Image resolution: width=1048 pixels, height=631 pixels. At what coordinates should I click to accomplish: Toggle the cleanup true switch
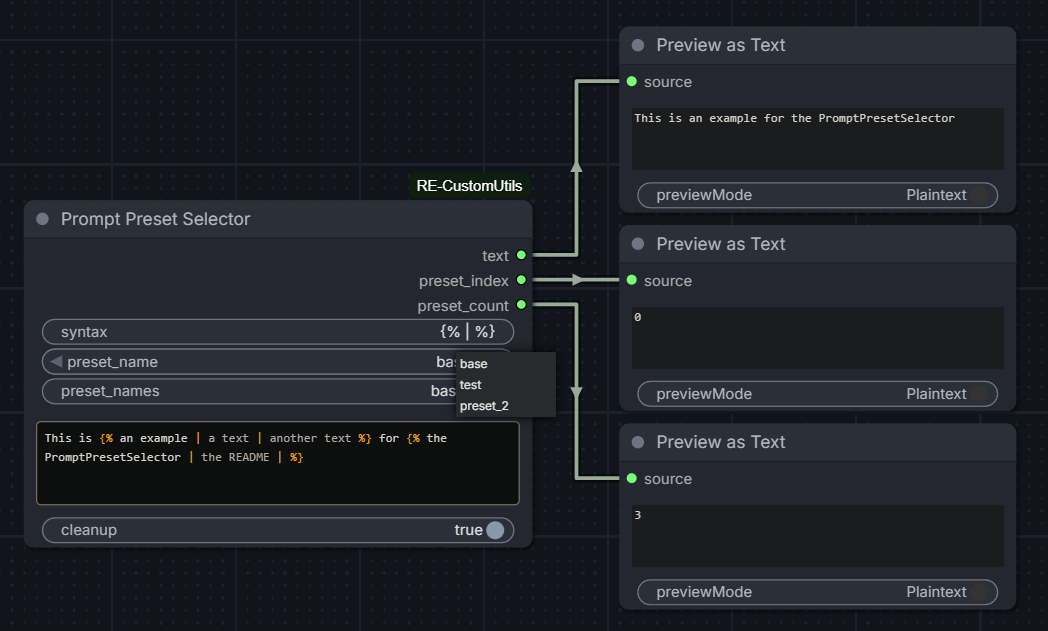tap(495, 530)
